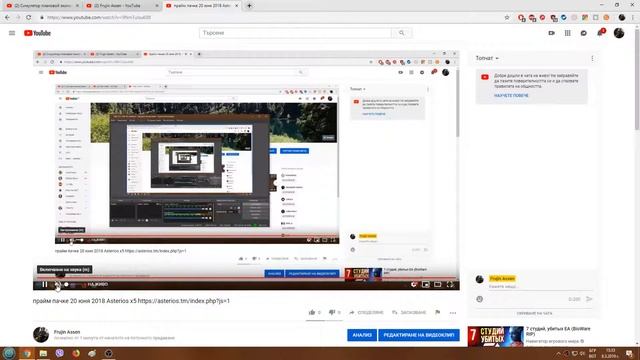Screen dimensions: 640x360
Task: Open the Chrome profile avatar in toolbar
Action: [622, 18]
